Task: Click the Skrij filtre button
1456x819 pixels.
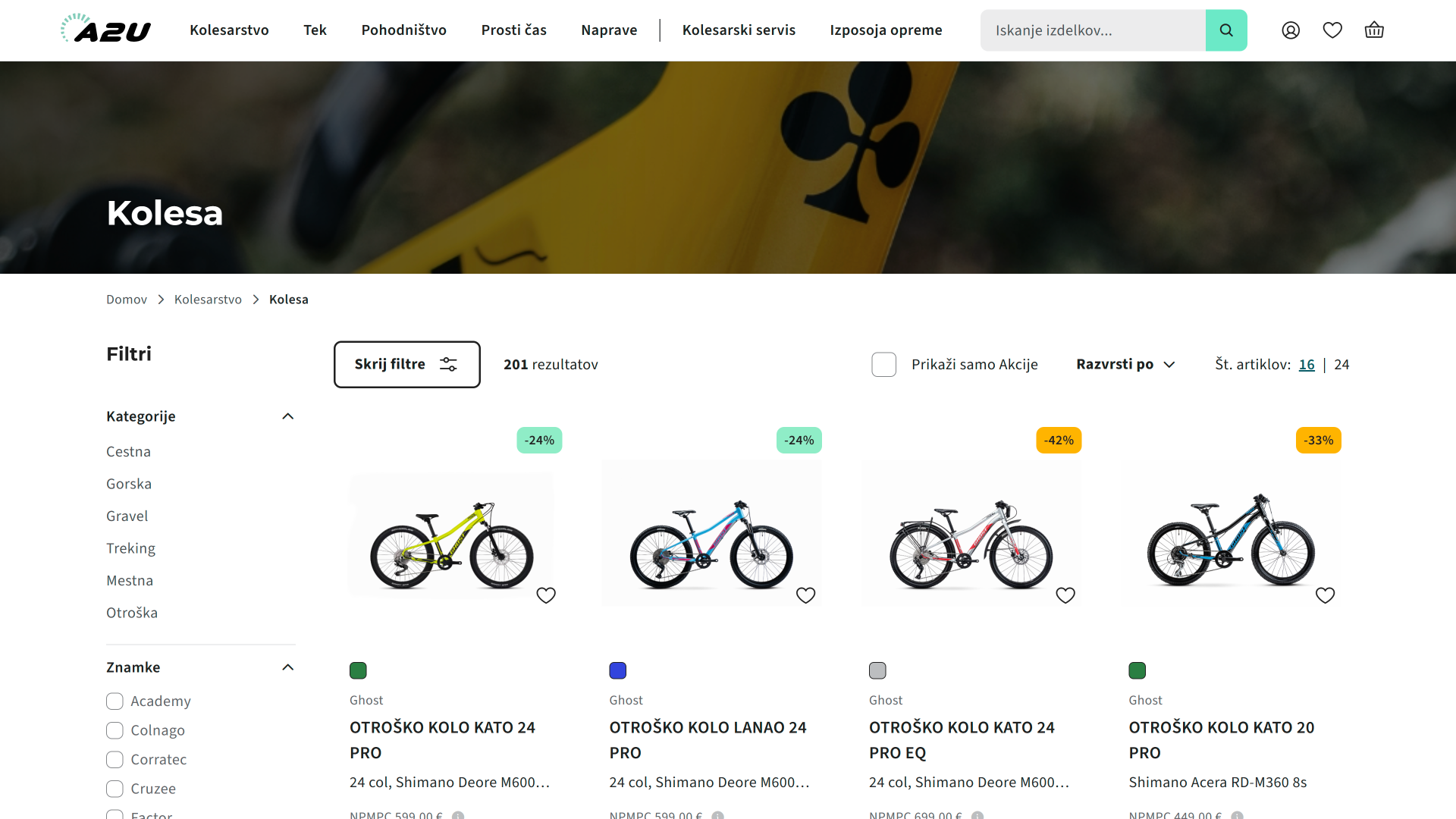Action: tap(406, 365)
